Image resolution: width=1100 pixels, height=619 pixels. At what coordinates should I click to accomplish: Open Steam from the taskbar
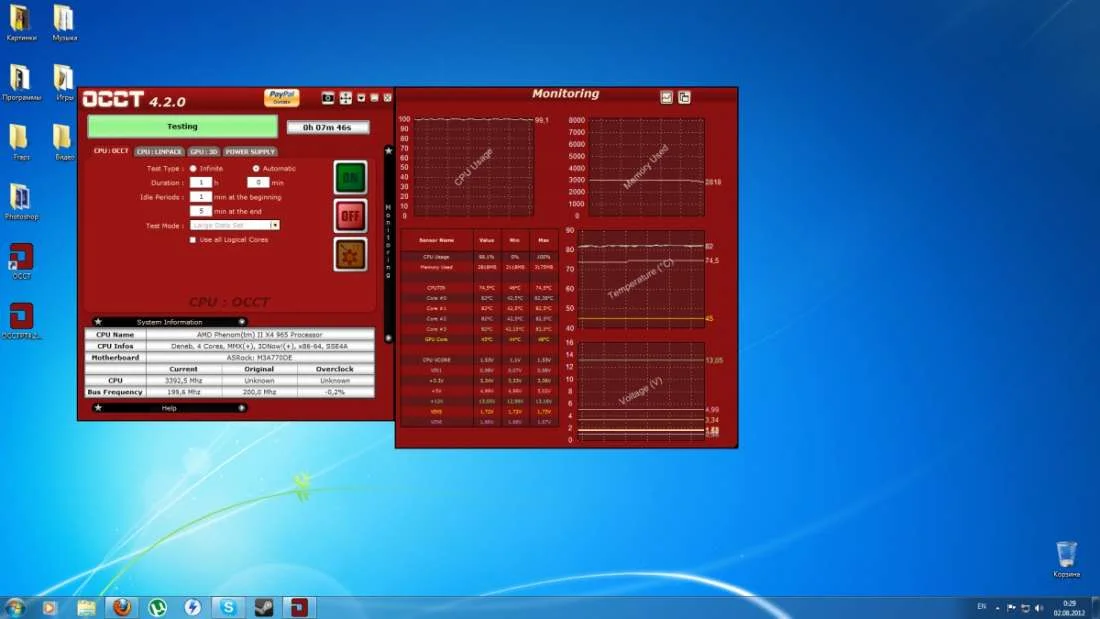point(264,607)
